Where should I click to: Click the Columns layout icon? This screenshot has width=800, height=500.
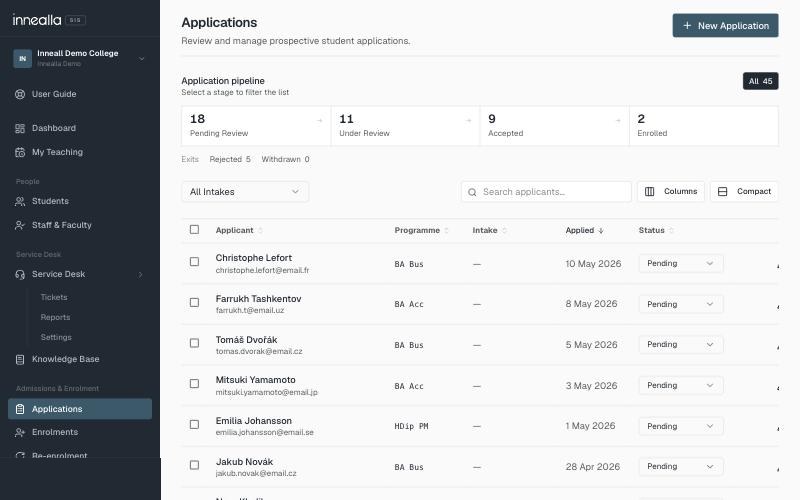point(649,192)
